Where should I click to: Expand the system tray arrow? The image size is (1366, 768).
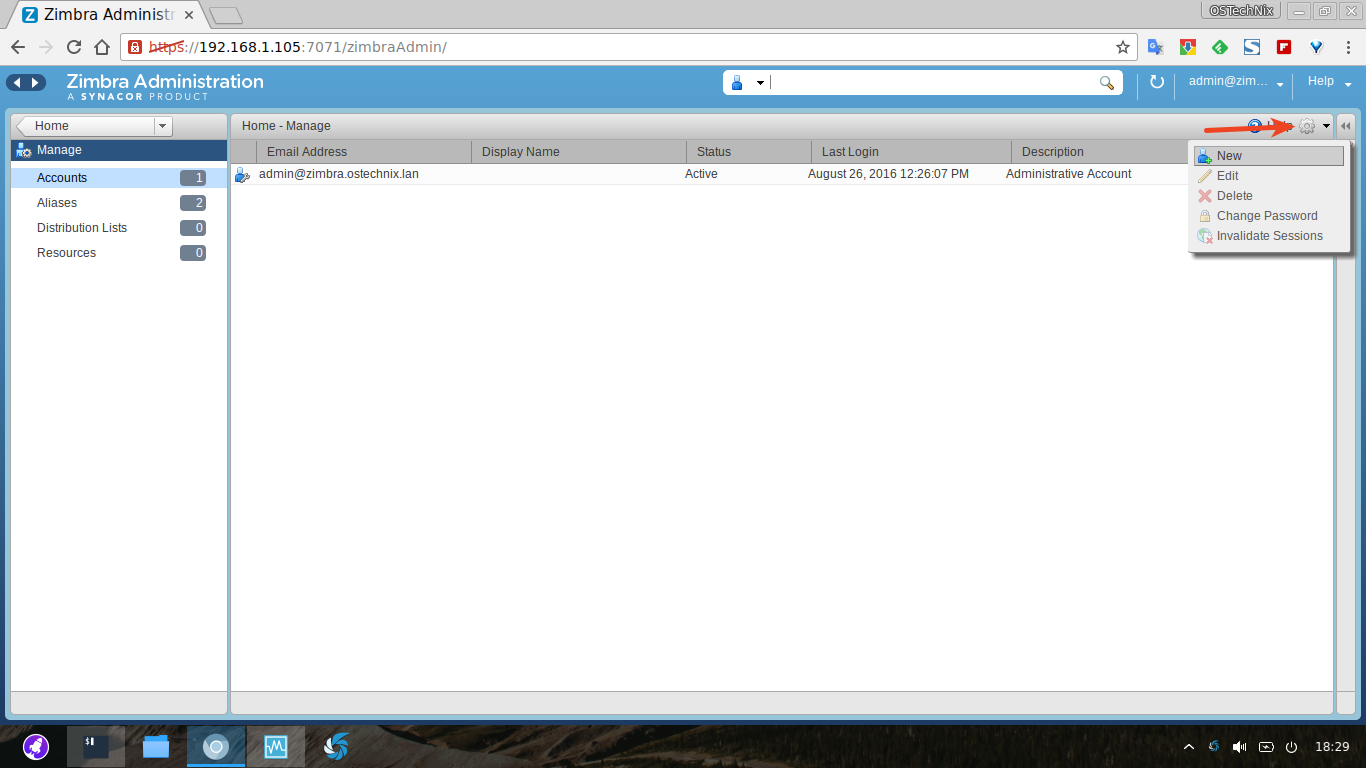pyautogui.click(x=1188, y=747)
